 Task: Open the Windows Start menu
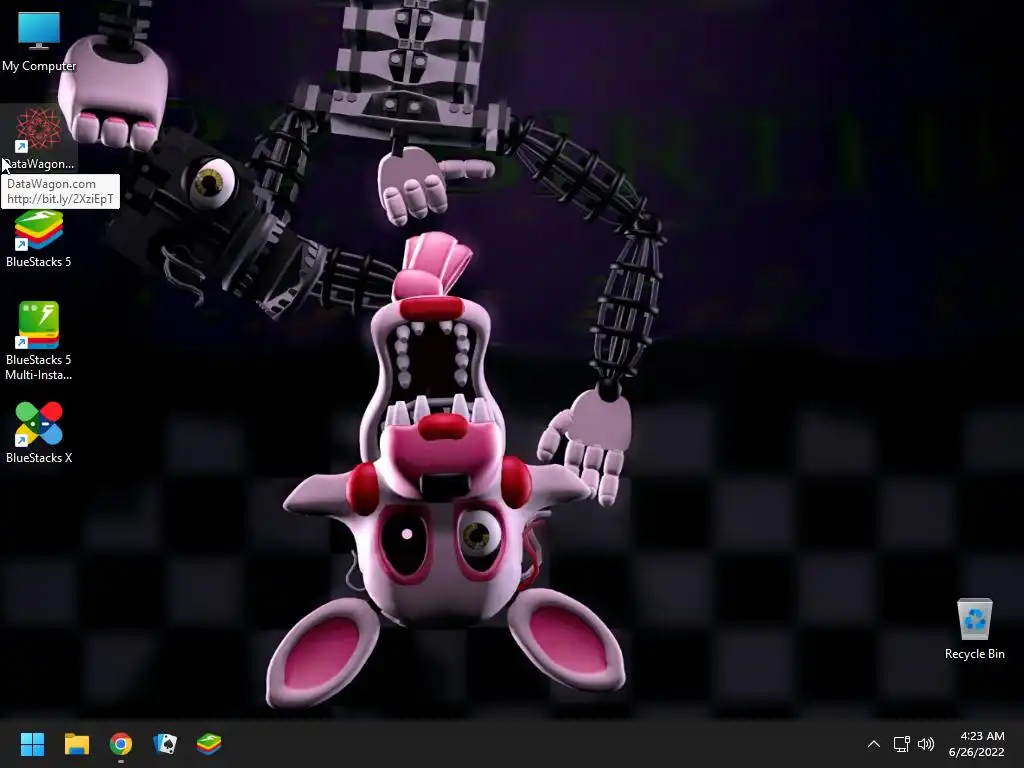click(32, 744)
